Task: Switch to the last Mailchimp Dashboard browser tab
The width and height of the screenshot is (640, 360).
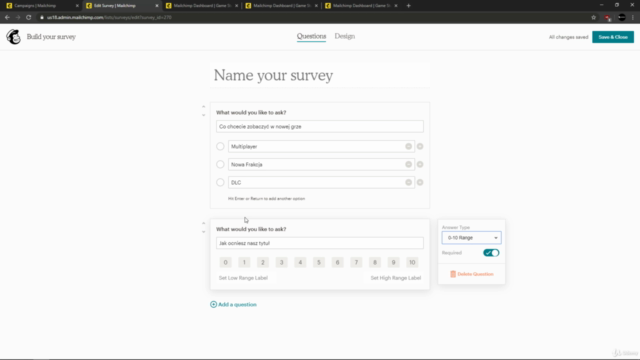Action: point(361,6)
